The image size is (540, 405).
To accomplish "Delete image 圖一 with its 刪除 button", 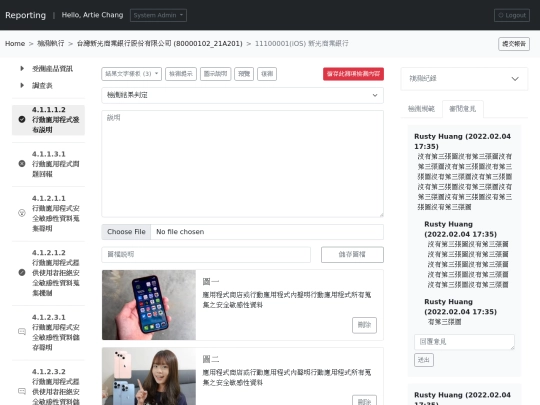I will click(x=364, y=325).
